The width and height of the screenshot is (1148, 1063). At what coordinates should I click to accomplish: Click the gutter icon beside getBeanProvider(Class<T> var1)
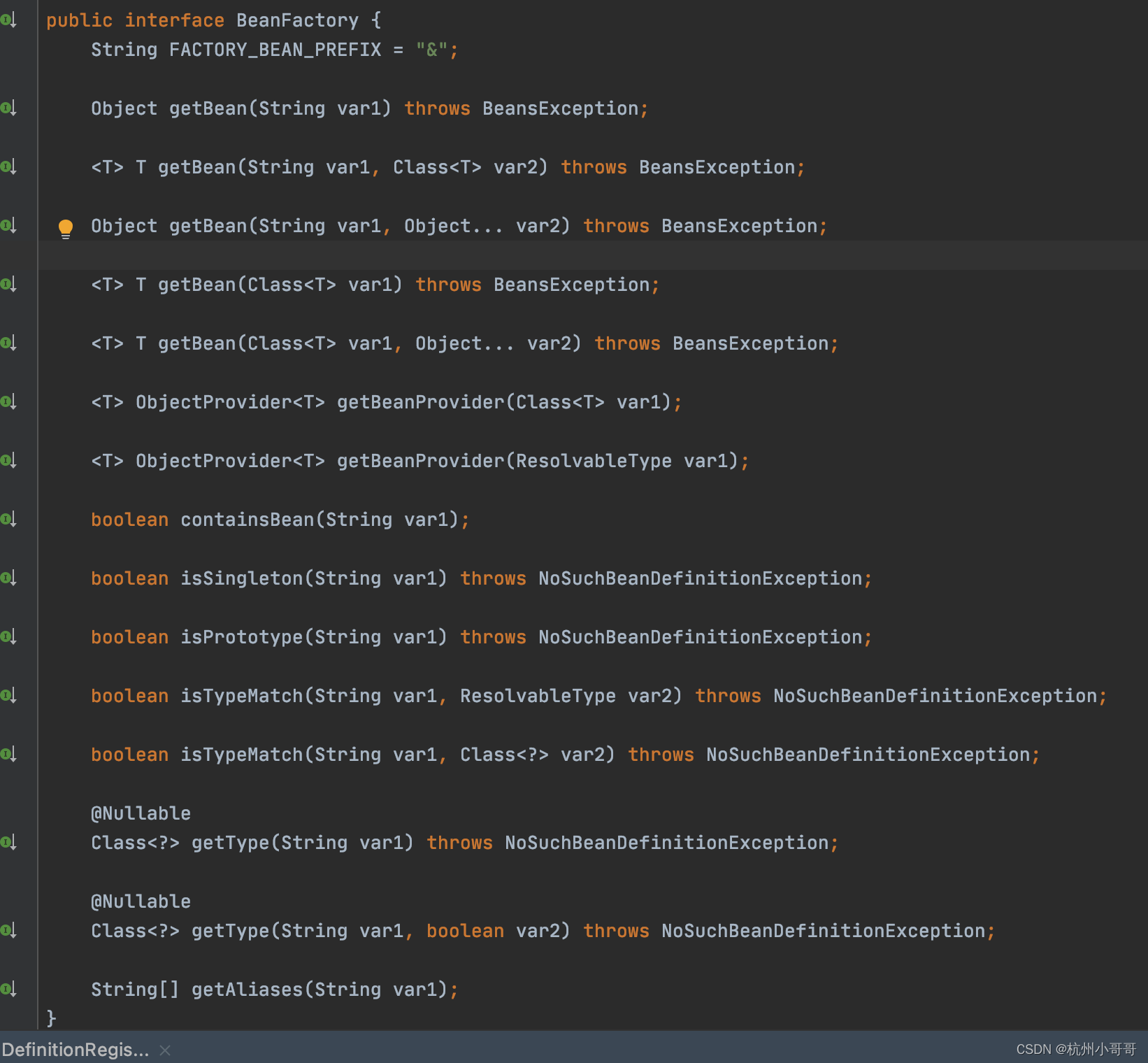coord(9,401)
